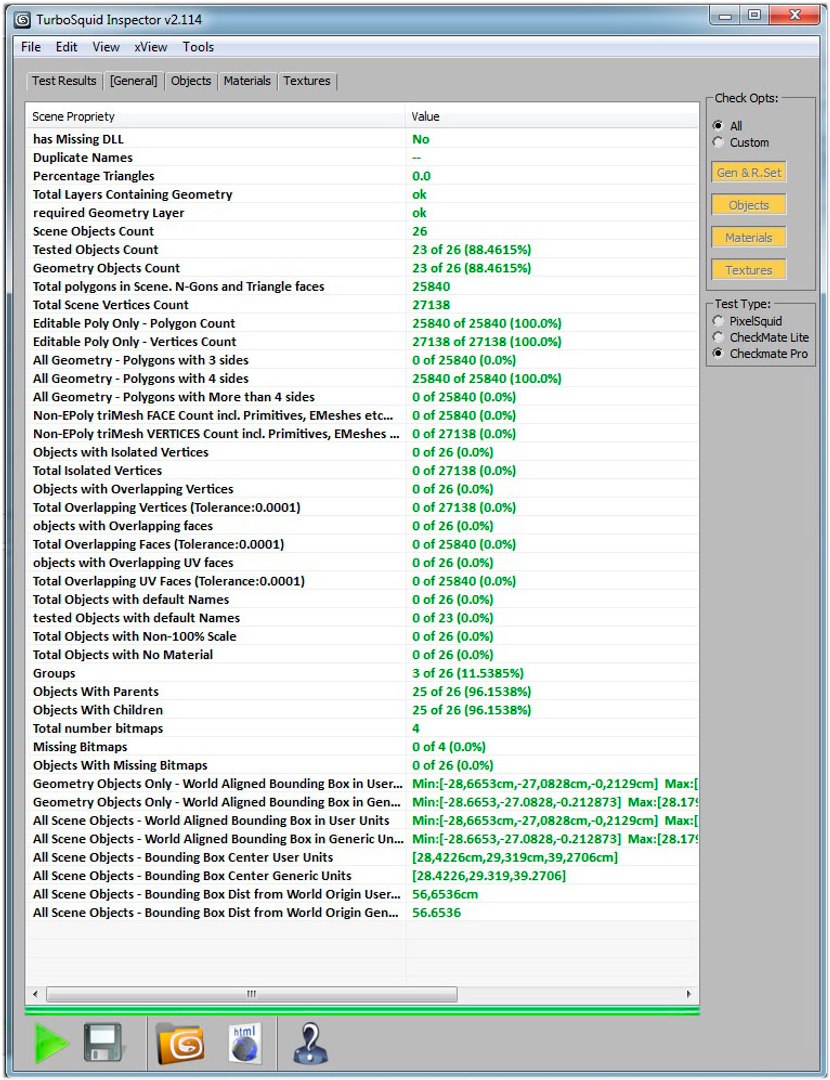Click the value 25840 for total polygons
Viewport: 830px width, 1080px height.
click(431, 287)
